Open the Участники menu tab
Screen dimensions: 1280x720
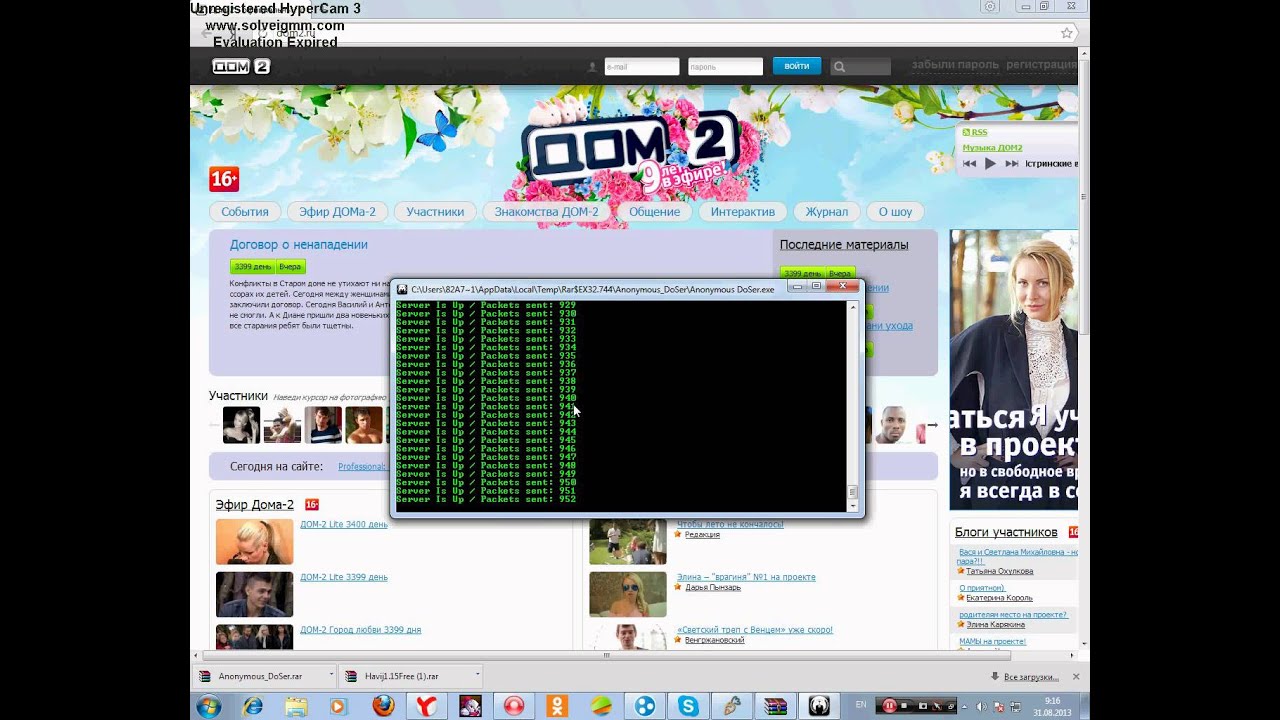435,212
